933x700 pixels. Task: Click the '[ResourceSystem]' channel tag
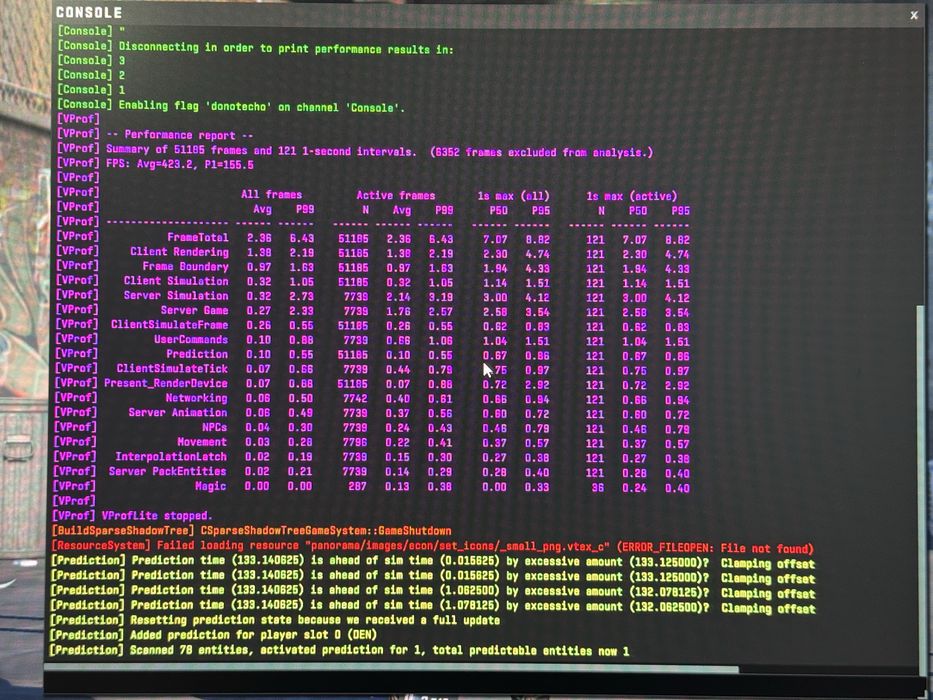[101, 545]
